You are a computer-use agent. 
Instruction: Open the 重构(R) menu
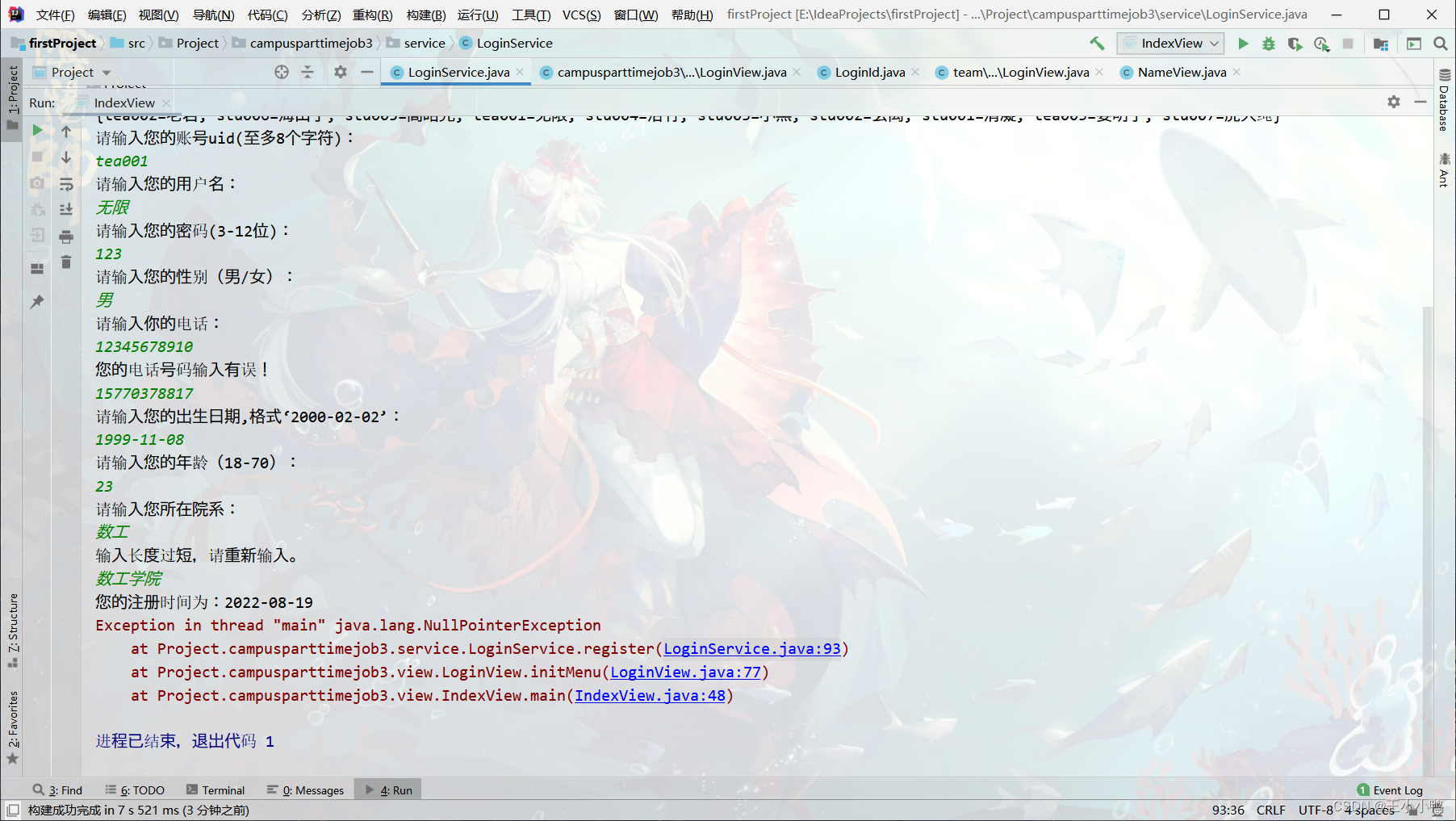click(x=372, y=15)
